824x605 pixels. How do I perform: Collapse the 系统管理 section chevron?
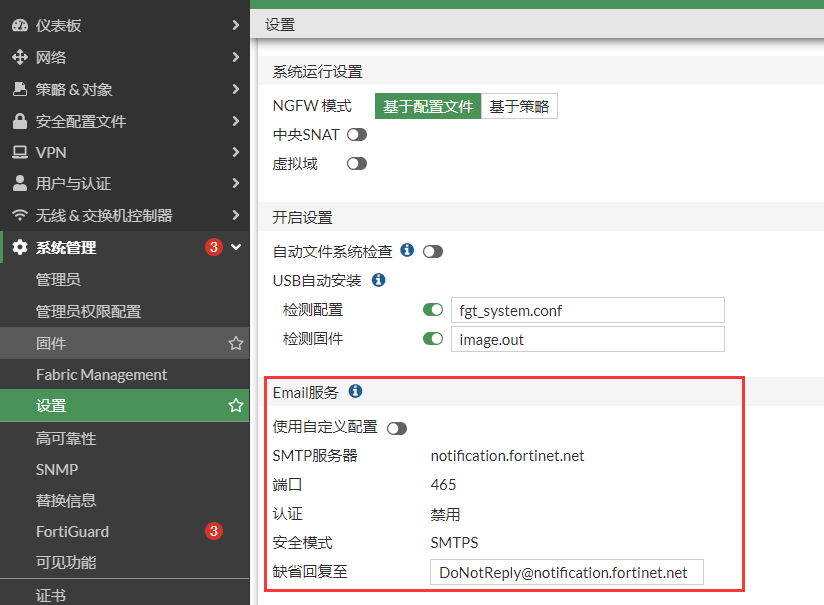click(236, 247)
